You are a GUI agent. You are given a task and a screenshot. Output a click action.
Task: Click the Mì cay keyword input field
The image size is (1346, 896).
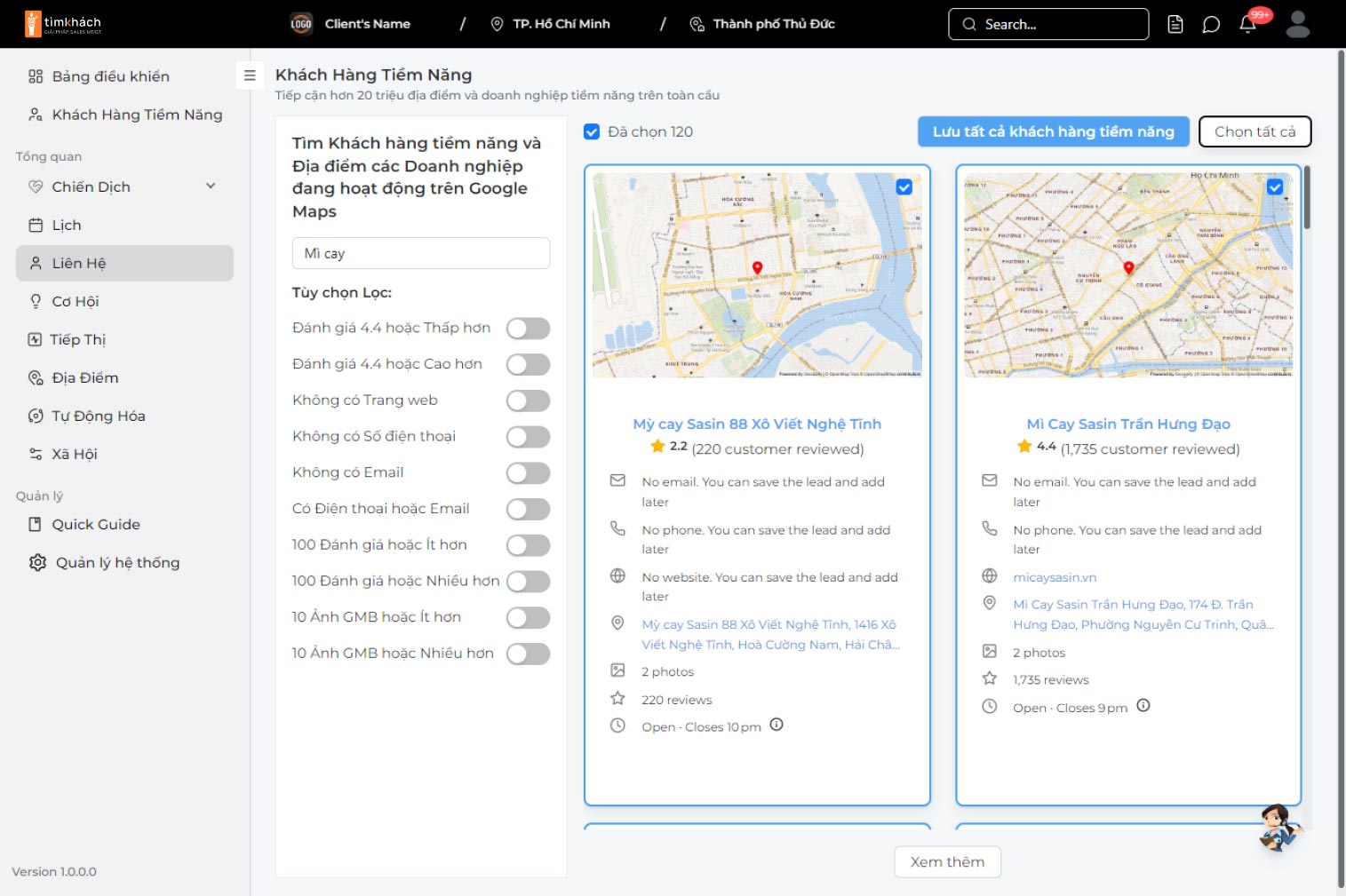tap(421, 253)
